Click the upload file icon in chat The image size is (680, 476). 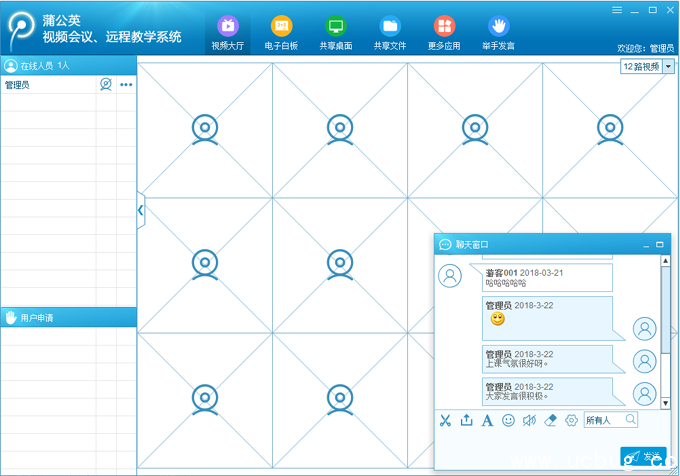click(466, 420)
